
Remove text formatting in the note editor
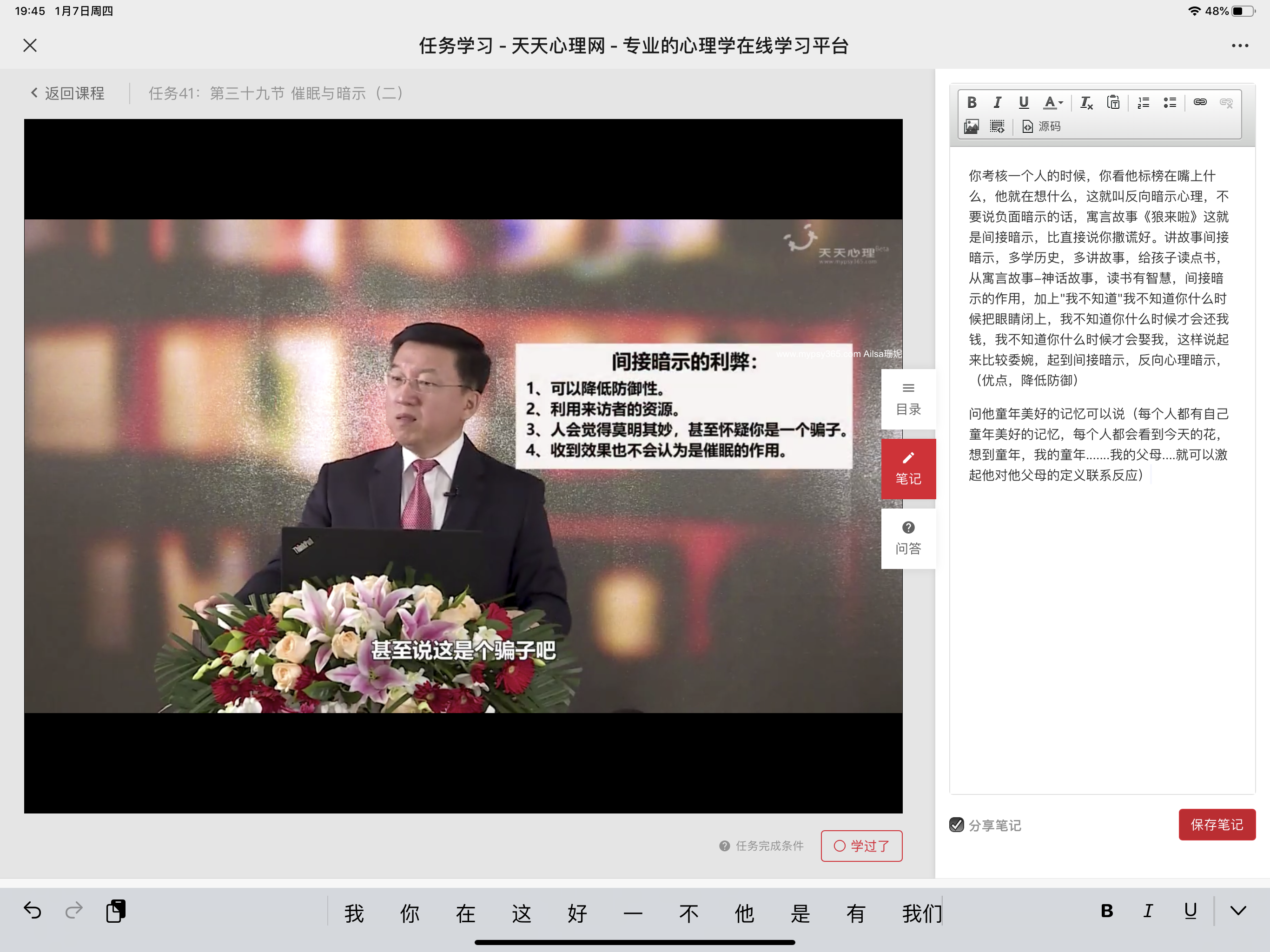pyautogui.click(x=1086, y=103)
